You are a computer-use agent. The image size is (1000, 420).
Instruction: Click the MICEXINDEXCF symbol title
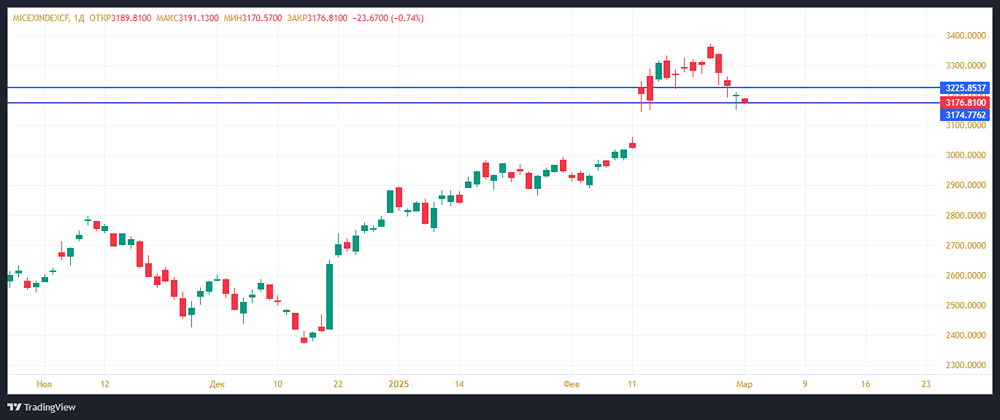[x=44, y=18]
